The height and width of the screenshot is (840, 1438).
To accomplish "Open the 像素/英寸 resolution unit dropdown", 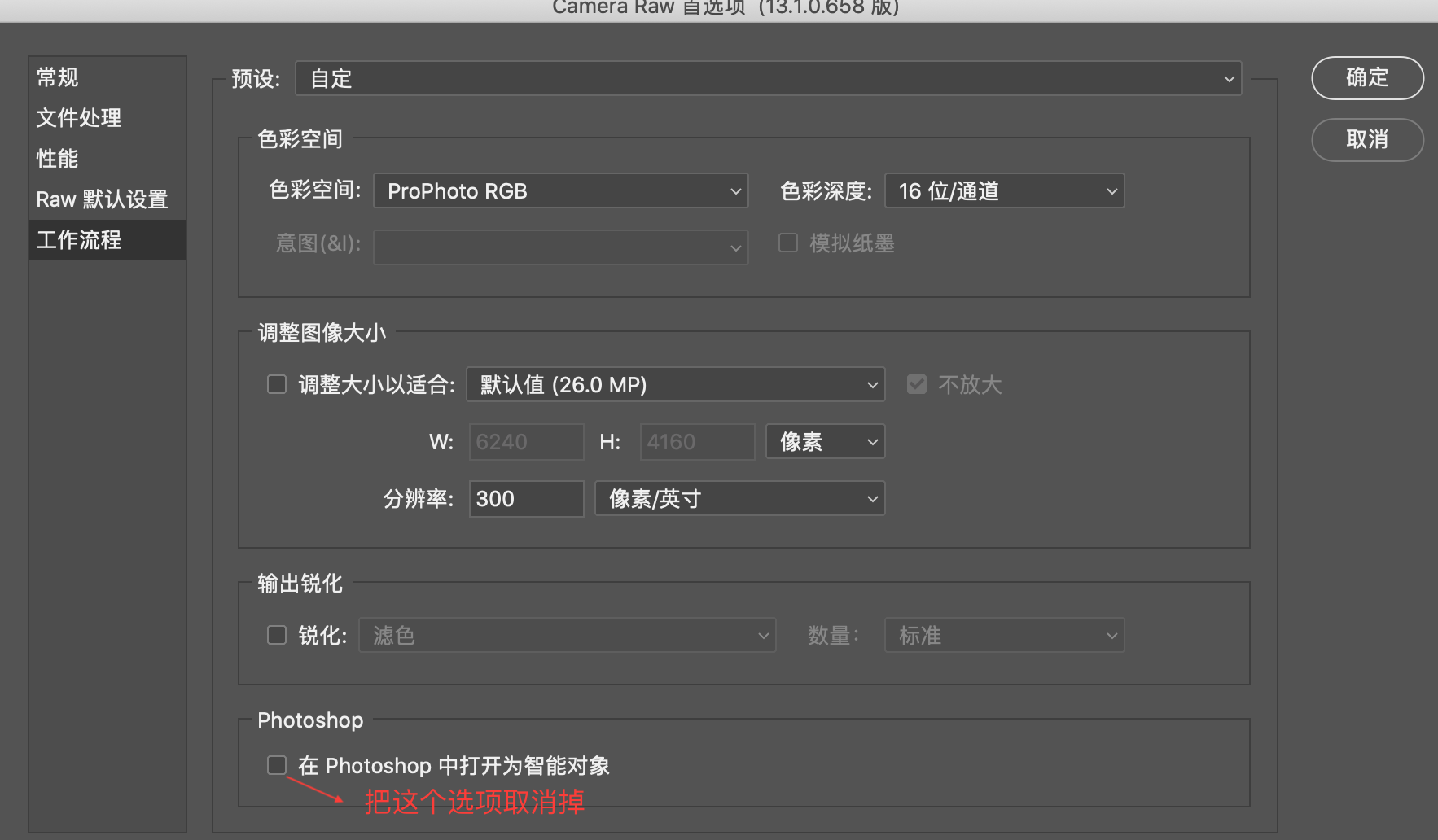I will click(x=739, y=499).
